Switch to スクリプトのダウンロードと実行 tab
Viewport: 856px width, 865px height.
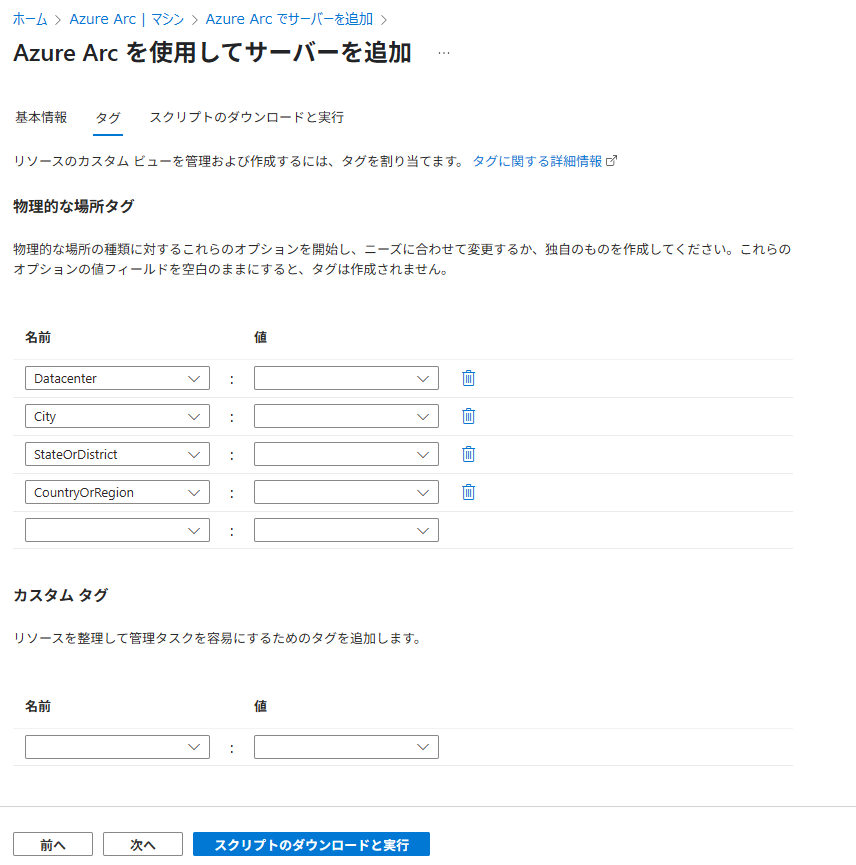pos(247,118)
